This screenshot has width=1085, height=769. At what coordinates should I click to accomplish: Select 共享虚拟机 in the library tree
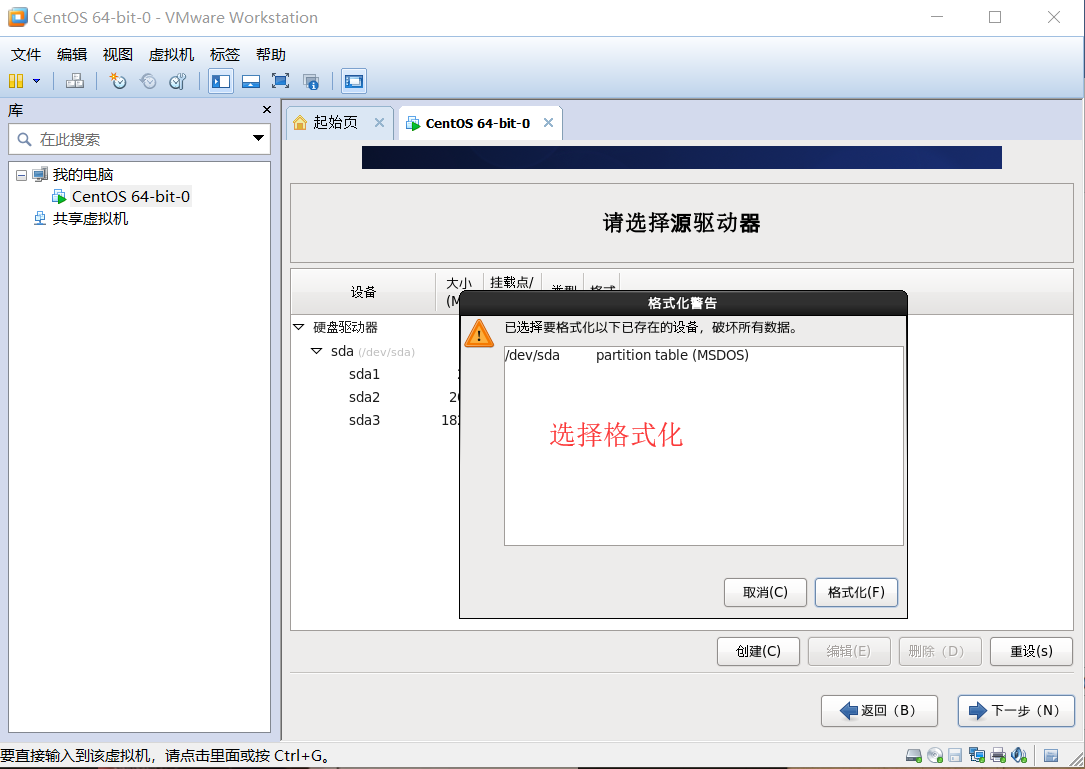pyautogui.click(x=91, y=219)
